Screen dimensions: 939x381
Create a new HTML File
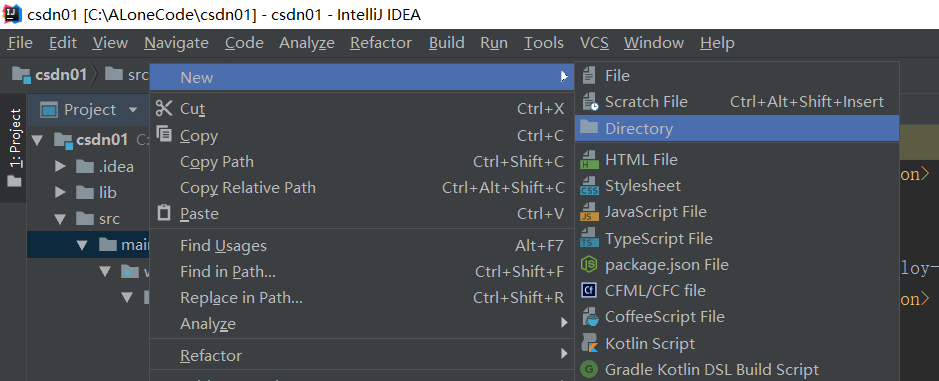pyautogui.click(x=737, y=160)
